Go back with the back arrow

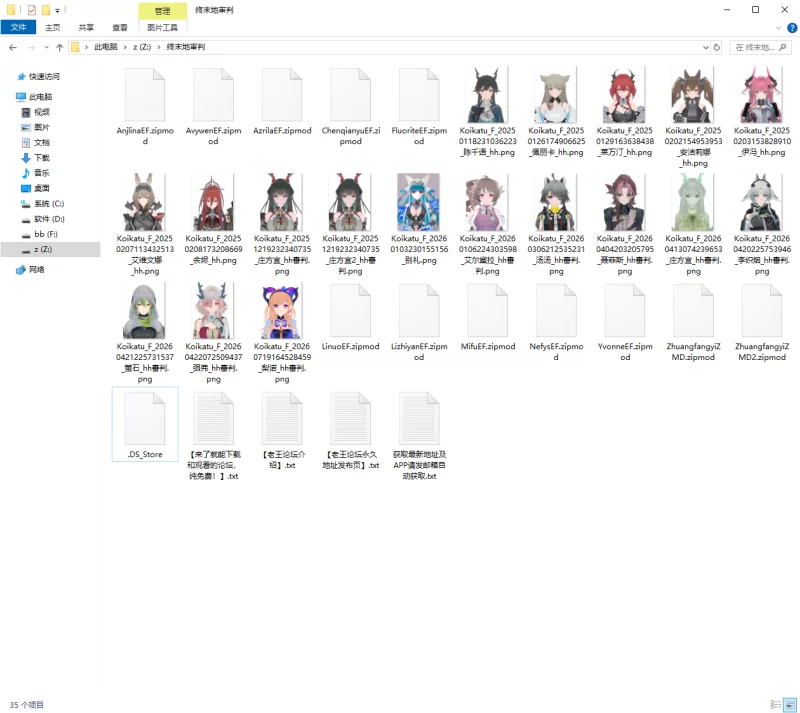[x=13, y=47]
